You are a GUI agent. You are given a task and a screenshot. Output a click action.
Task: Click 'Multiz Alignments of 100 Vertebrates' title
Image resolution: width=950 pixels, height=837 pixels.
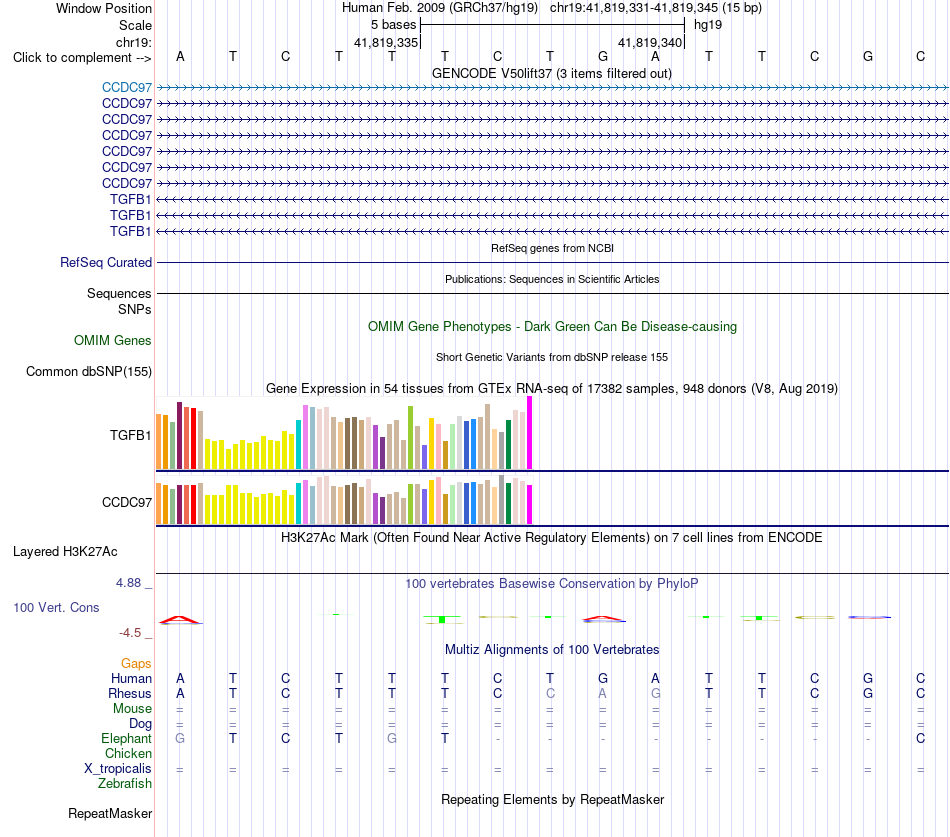tap(552, 650)
